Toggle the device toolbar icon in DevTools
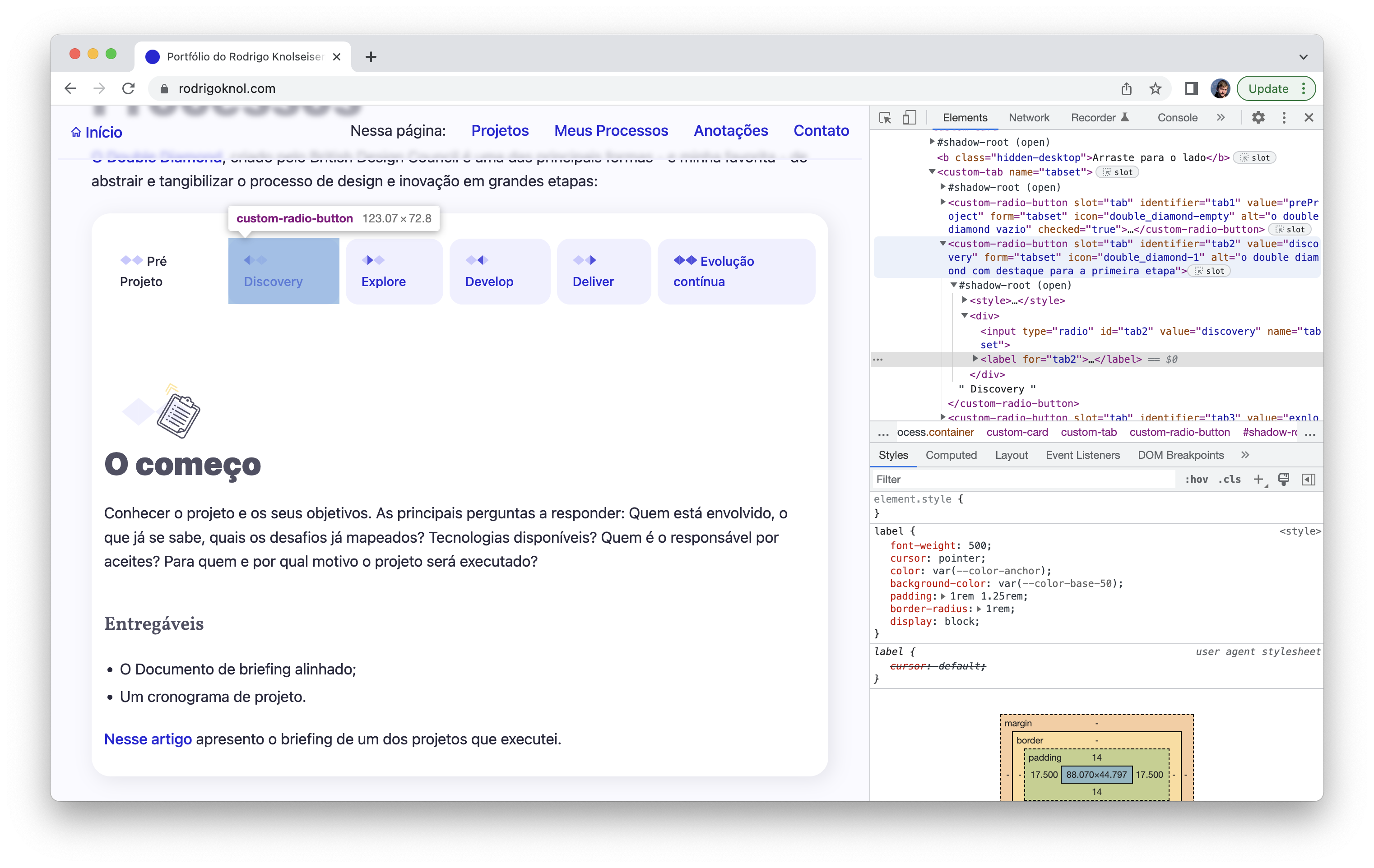Screen dimensions: 1374x868 tap(909, 117)
